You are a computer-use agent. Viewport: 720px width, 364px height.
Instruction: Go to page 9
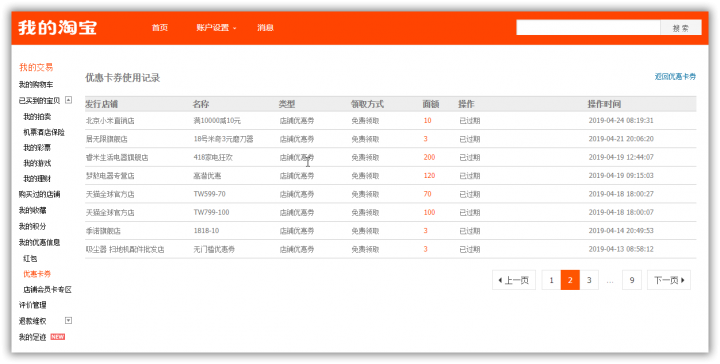pyautogui.click(x=632, y=280)
